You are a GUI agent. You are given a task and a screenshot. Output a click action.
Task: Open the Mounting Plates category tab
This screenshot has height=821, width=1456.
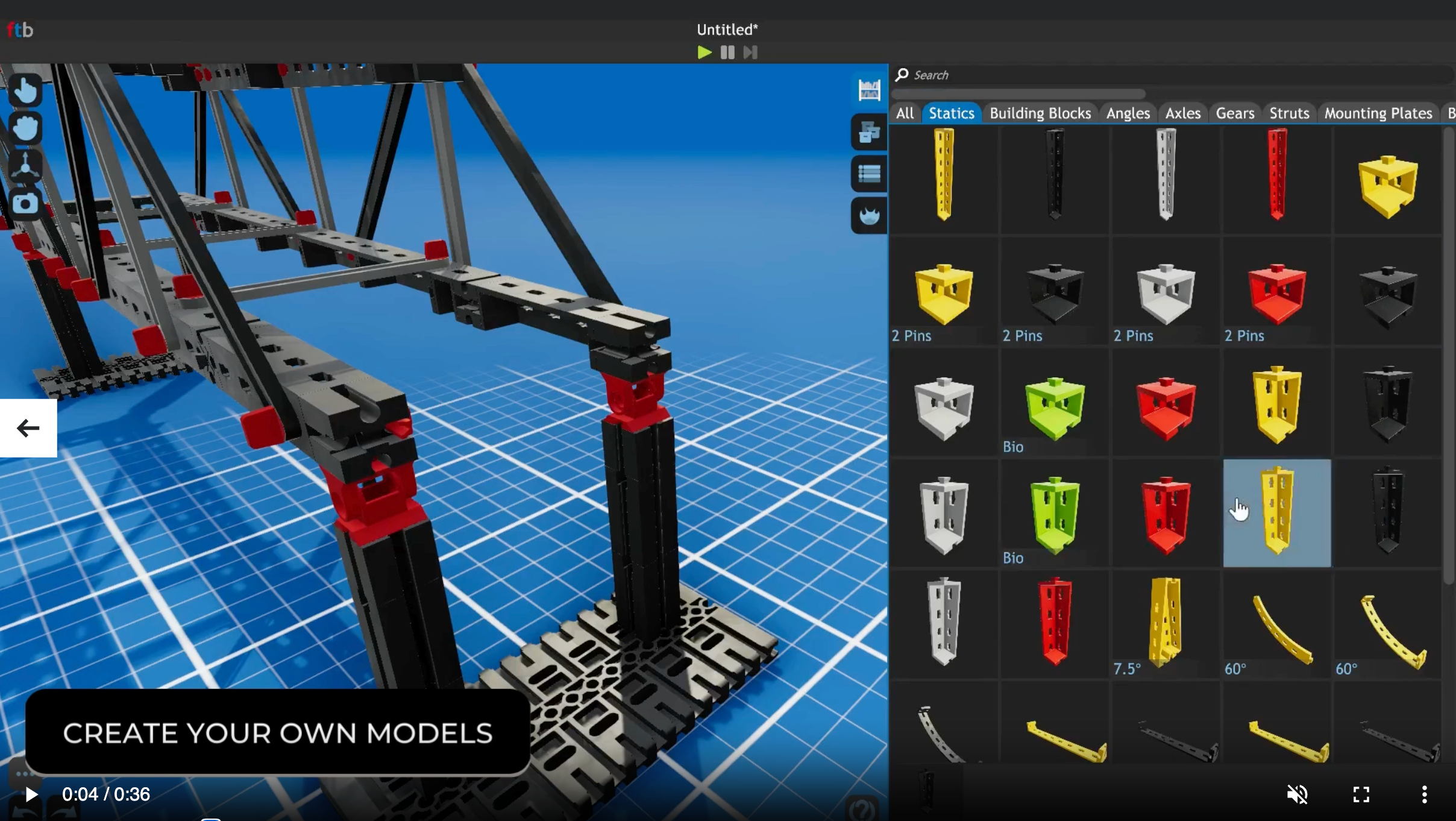[x=1378, y=113]
